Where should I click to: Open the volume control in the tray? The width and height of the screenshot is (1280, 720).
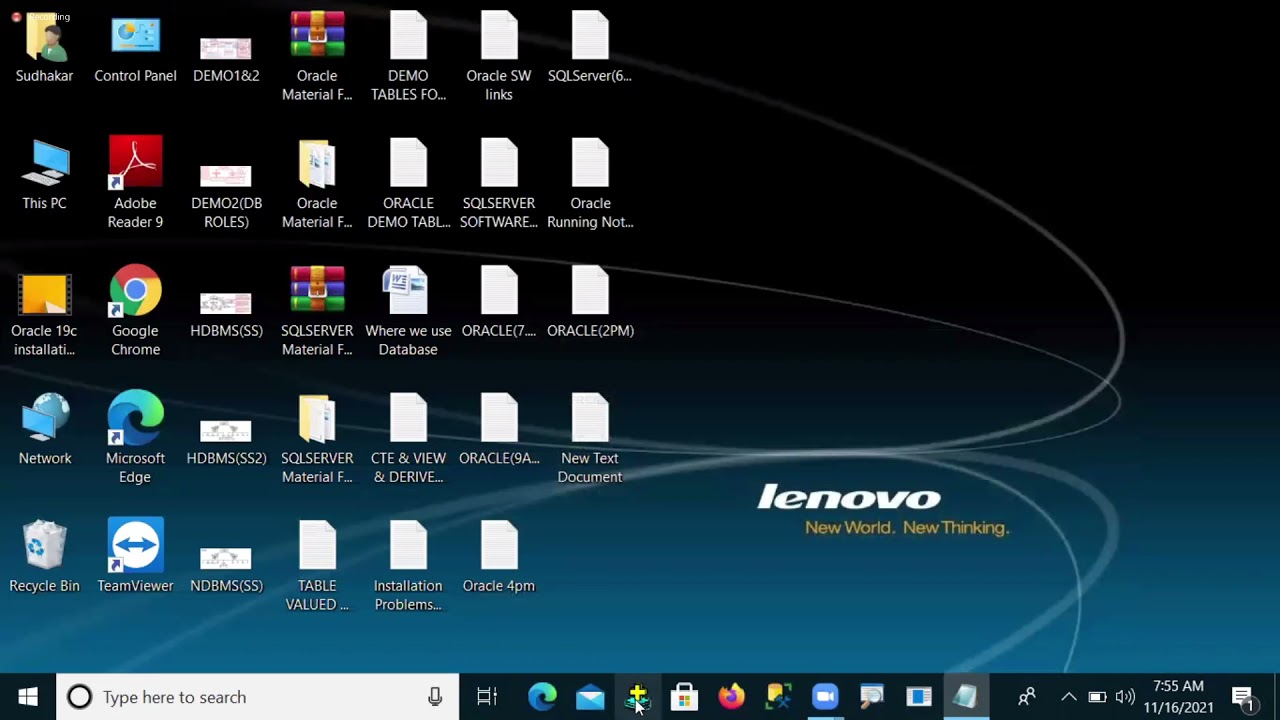coord(1125,697)
